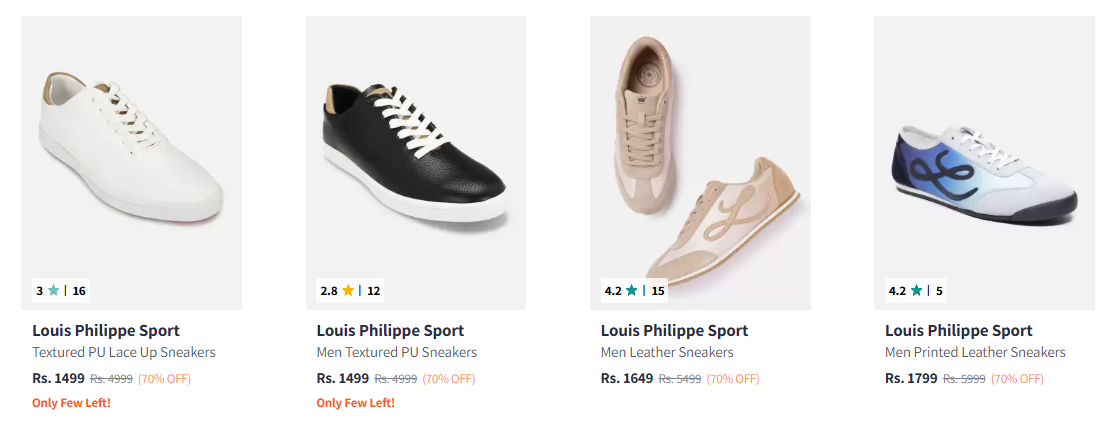Screen dimensions: 1120x422
Task: Click the Men Leather Sneakers title
Action: 667,352
